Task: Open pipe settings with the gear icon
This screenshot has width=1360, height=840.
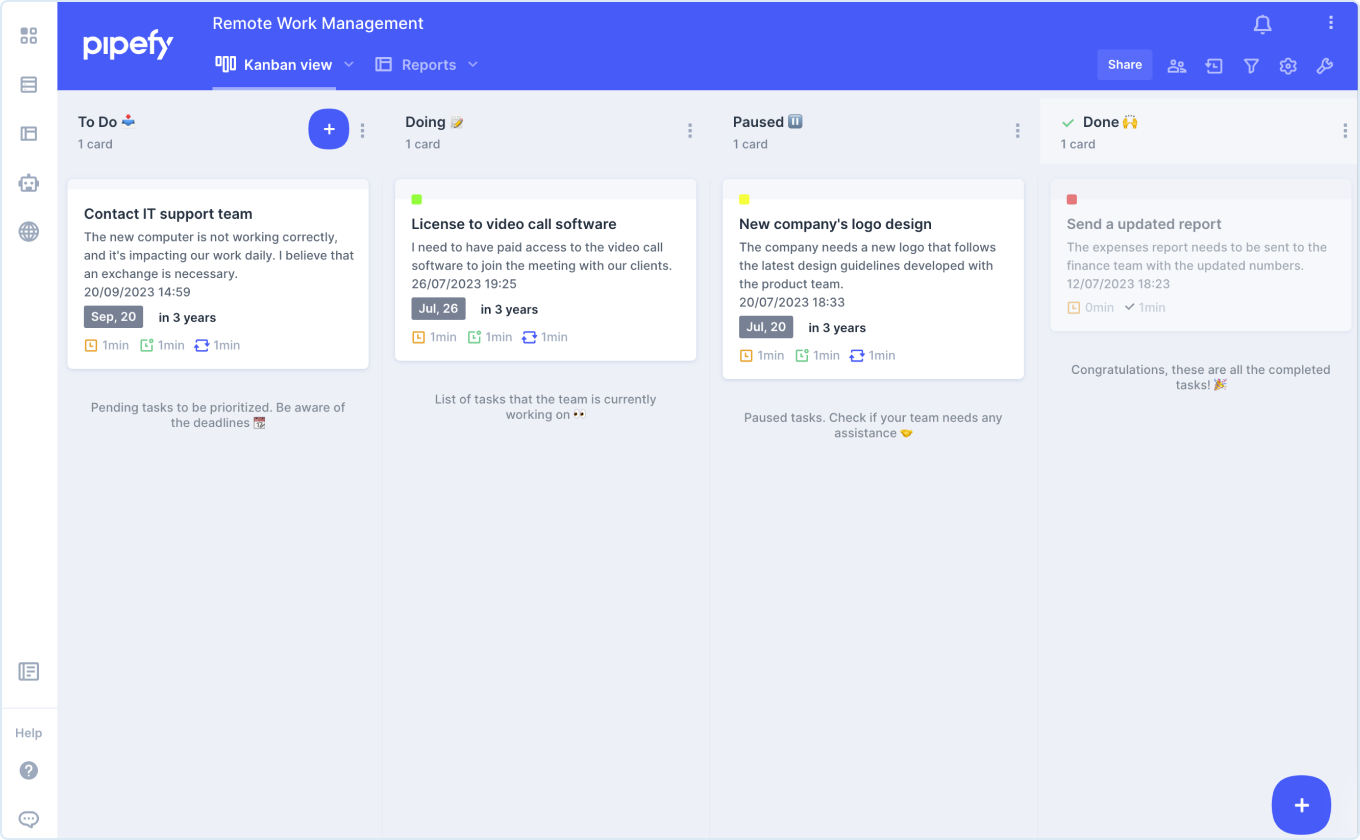Action: 1288,65
